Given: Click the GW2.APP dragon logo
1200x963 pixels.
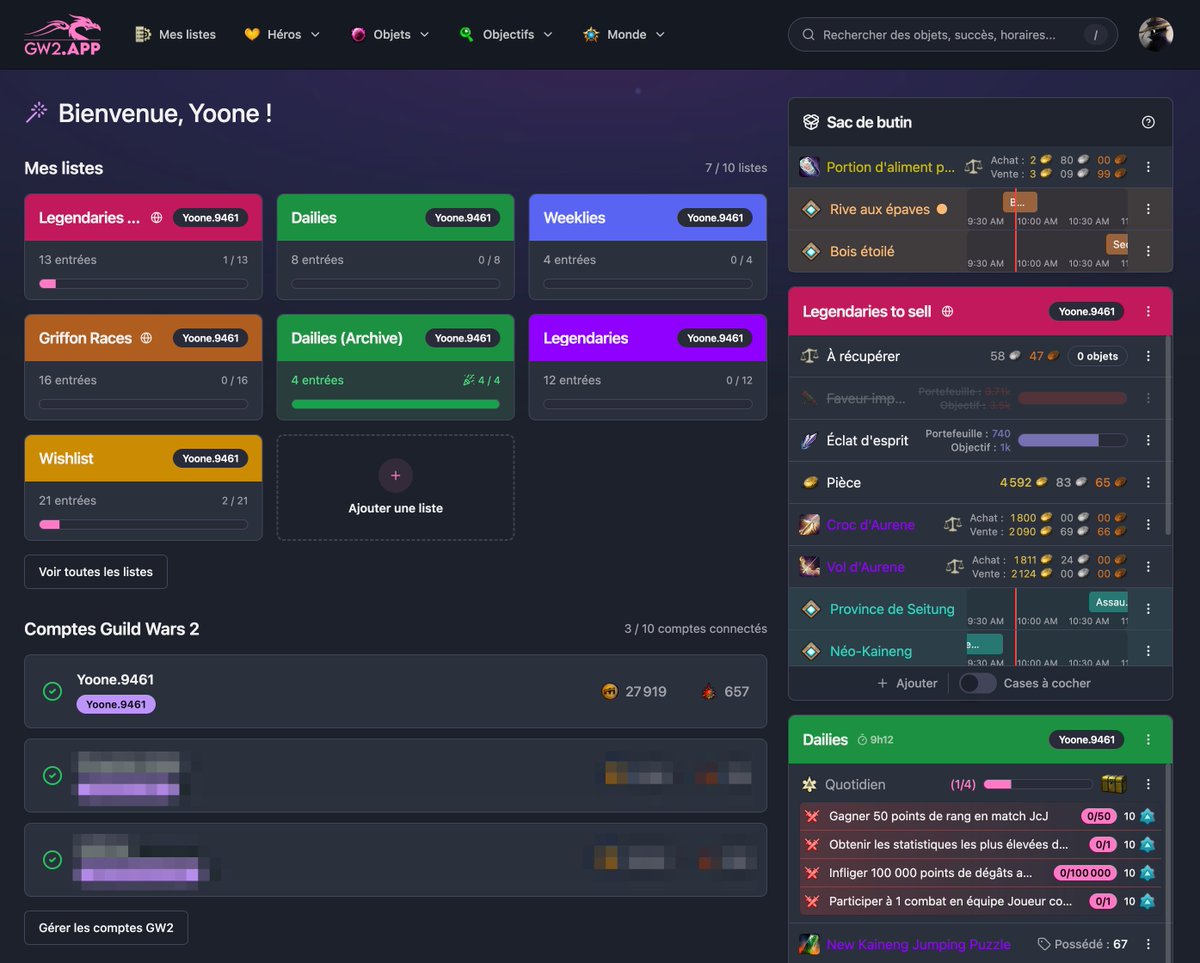Looking at the screenshot, I should pyautogui.click(x=62, y=34).
